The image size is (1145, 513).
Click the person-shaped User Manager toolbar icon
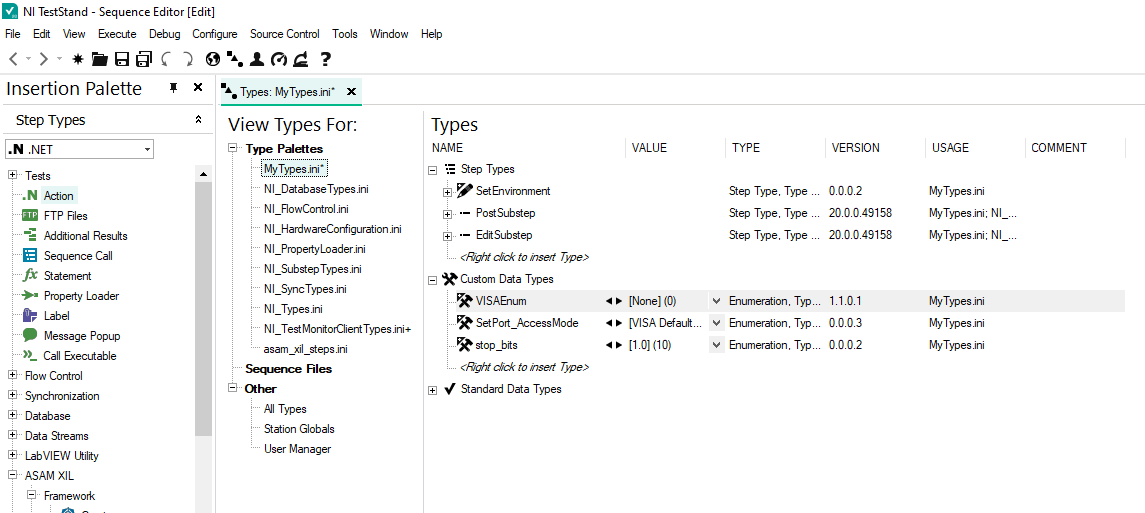coord(257,59)
